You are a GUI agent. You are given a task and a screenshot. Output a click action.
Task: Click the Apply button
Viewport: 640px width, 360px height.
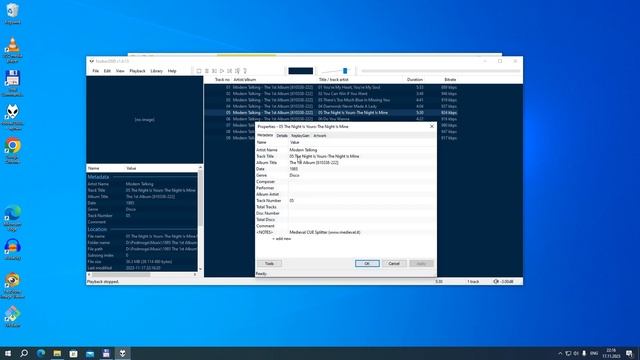point(421,264)
